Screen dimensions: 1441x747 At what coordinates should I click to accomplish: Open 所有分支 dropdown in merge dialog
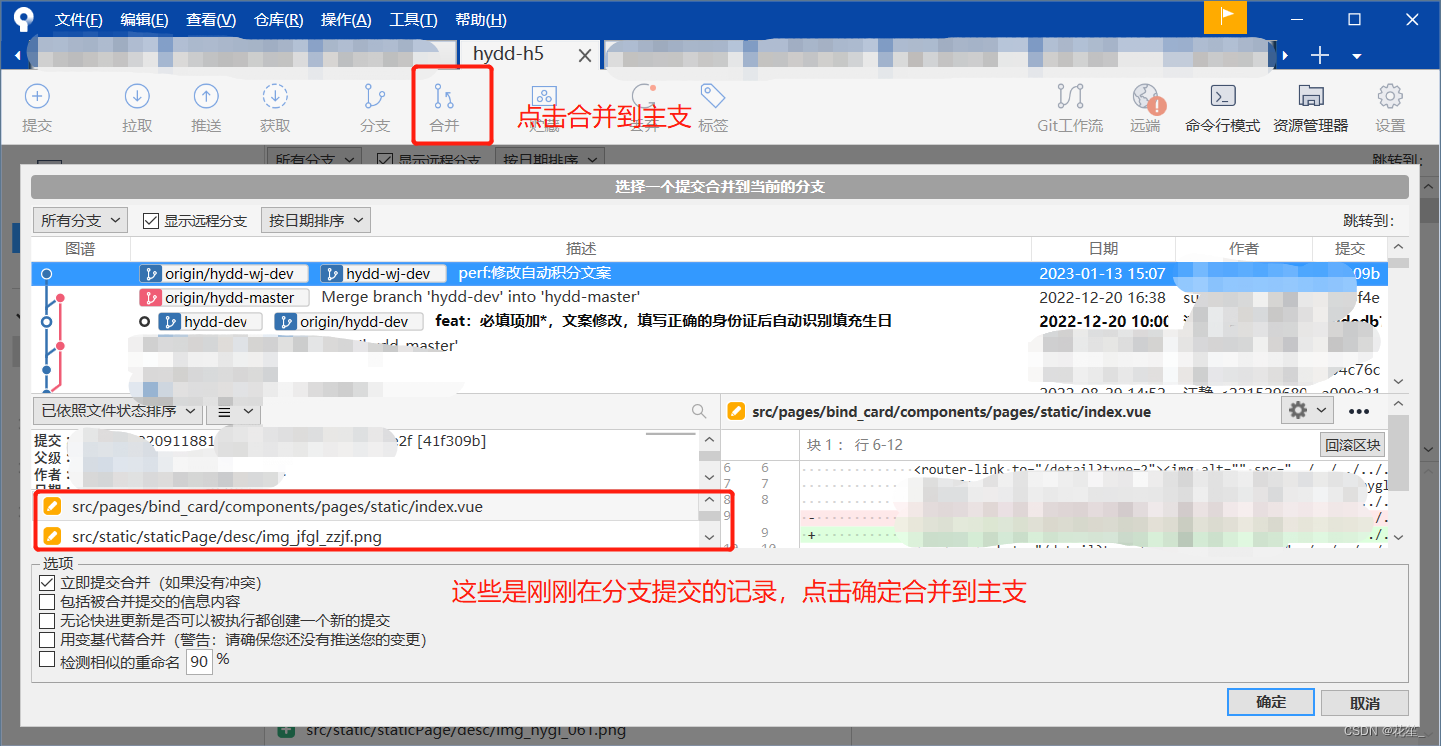(80, 220)
